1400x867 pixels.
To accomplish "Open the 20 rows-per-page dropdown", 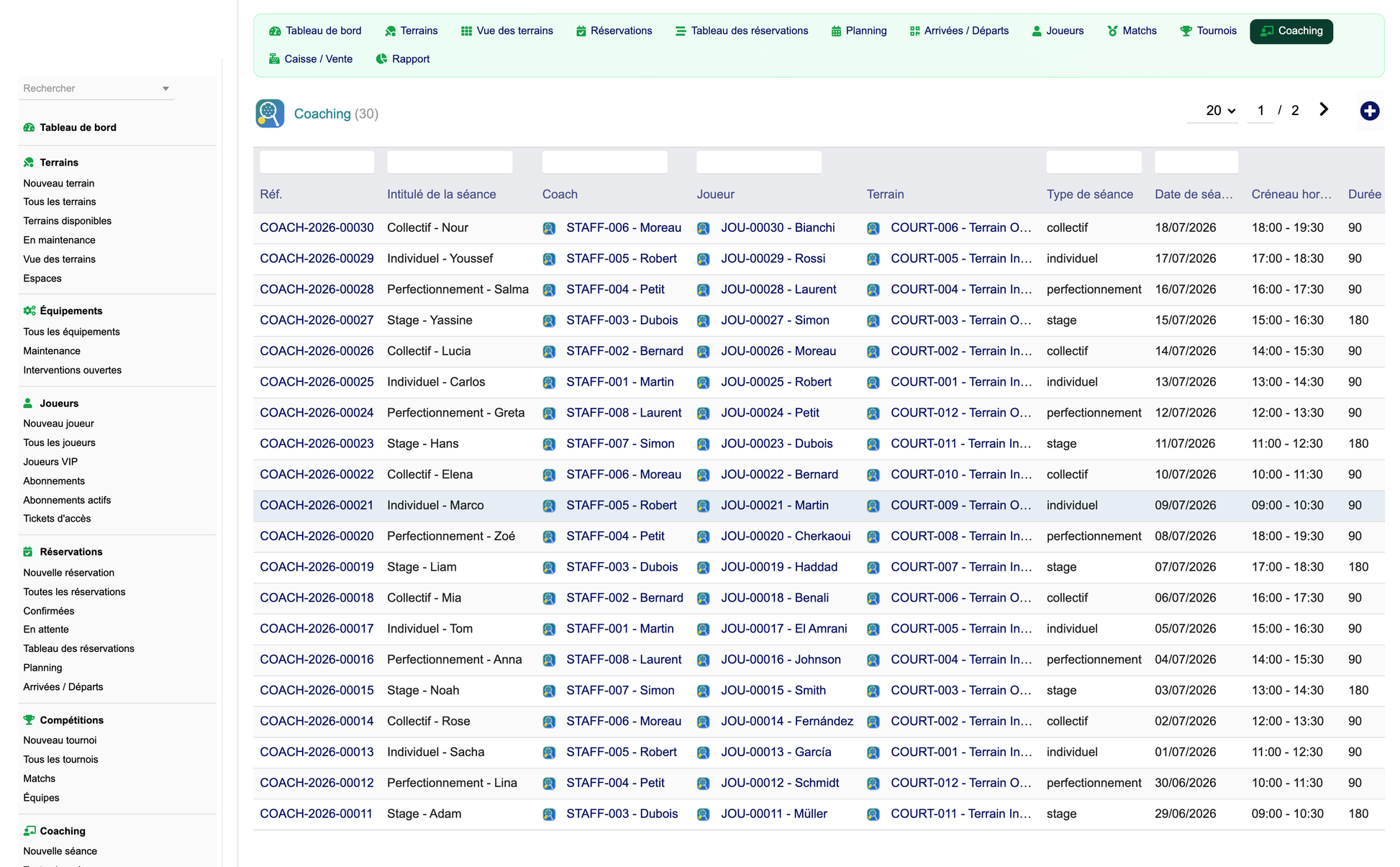I will tap(1220, 111).
